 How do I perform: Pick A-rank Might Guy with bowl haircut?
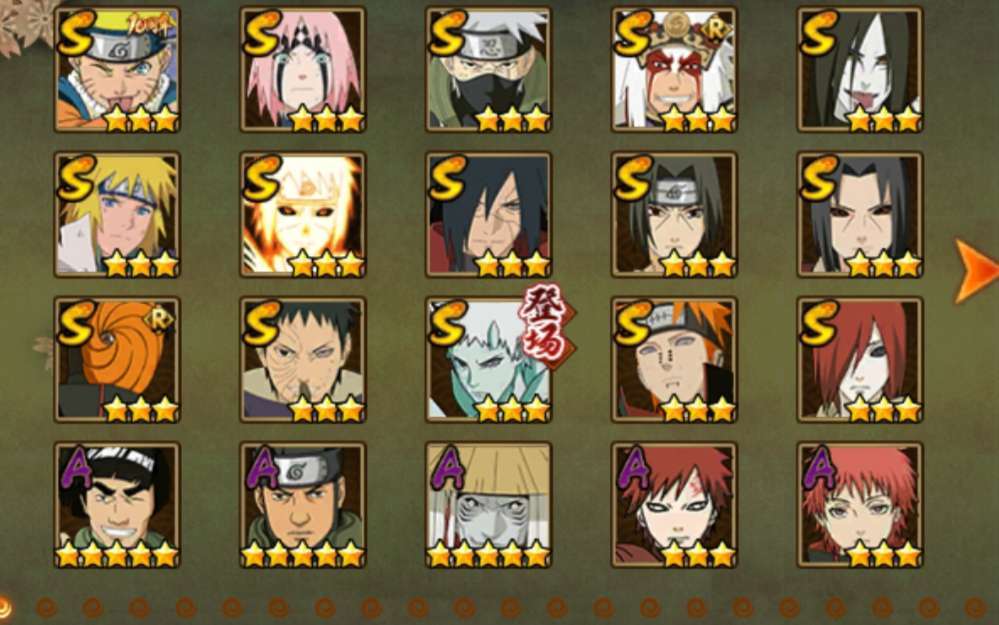[x=117, y=505]
